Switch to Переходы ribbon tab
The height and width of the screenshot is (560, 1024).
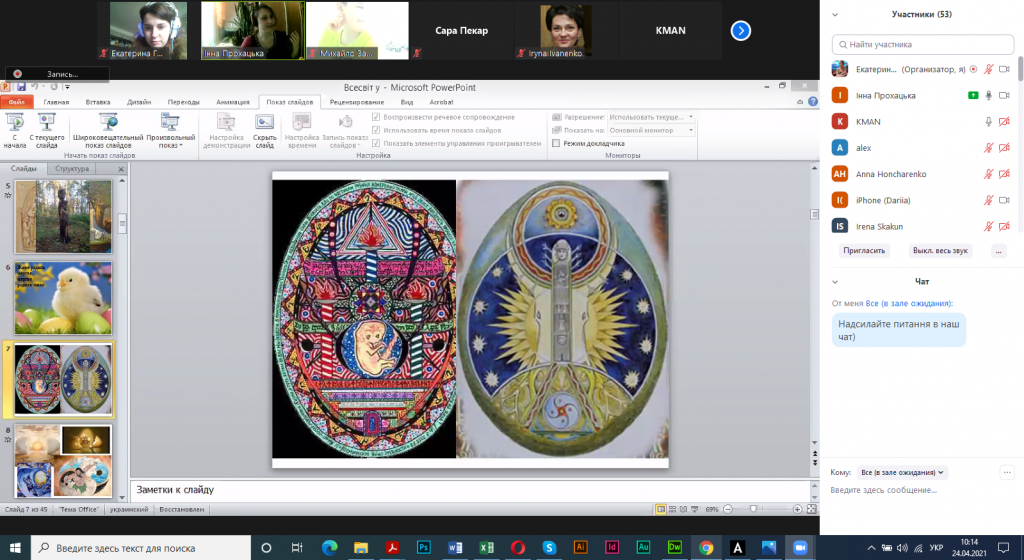pos(183,102)
